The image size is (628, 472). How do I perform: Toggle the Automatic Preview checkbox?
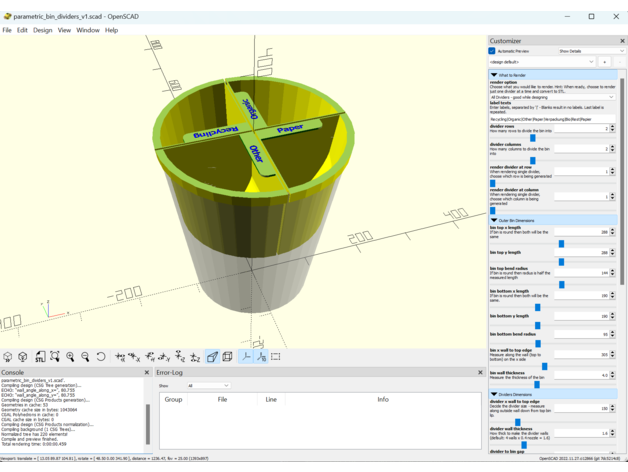coord(492,51)
